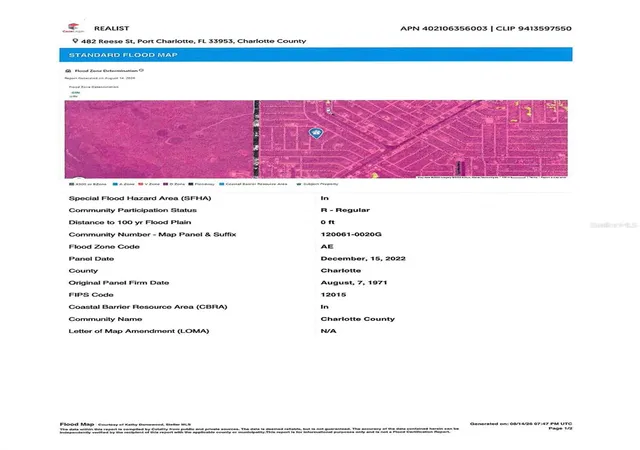The height and width of the screenshot is (450, 640).
Task: Click the flood zone code AE value
Action: (x=327, y=247)
